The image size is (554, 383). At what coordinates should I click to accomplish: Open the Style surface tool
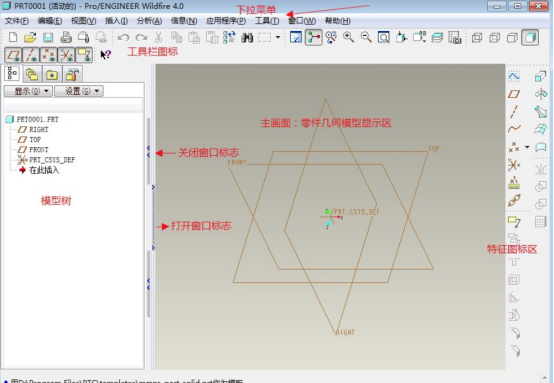coord(541,147)
